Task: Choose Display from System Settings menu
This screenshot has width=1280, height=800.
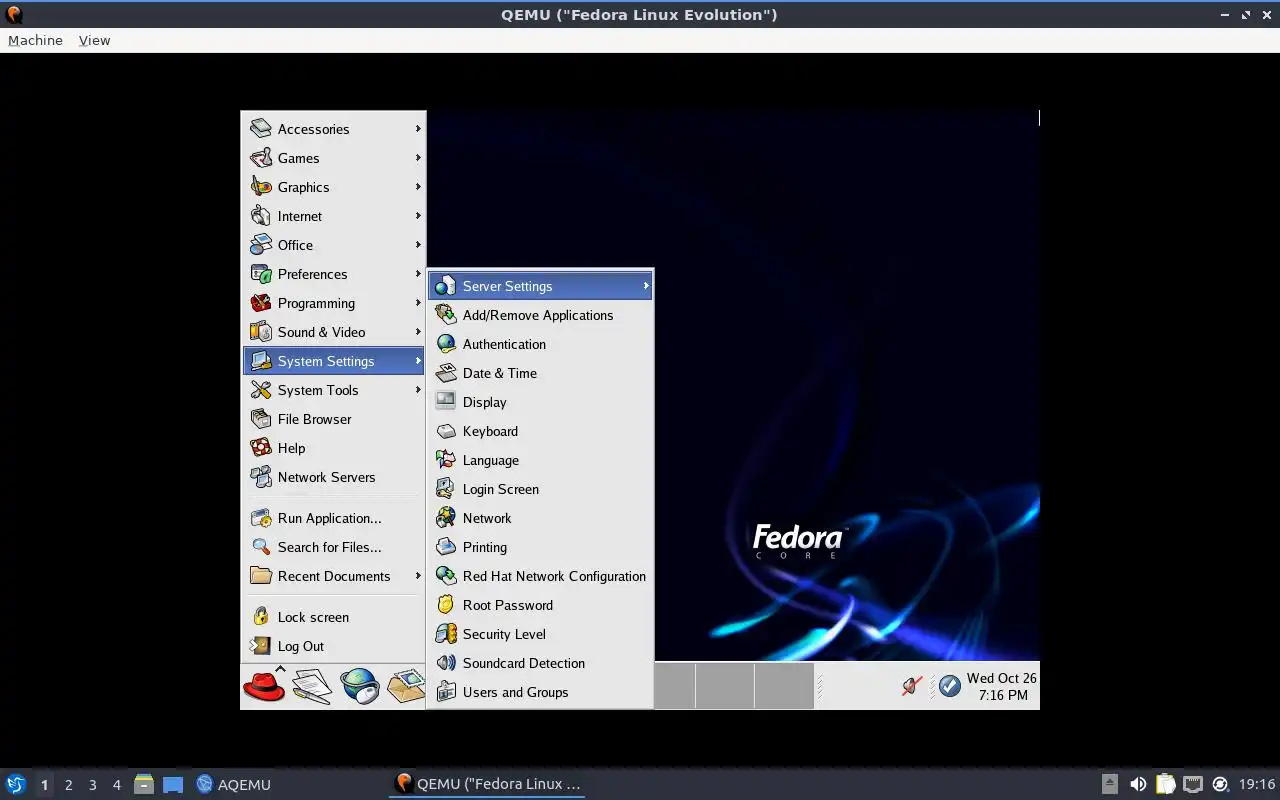Action: point(540,402)
